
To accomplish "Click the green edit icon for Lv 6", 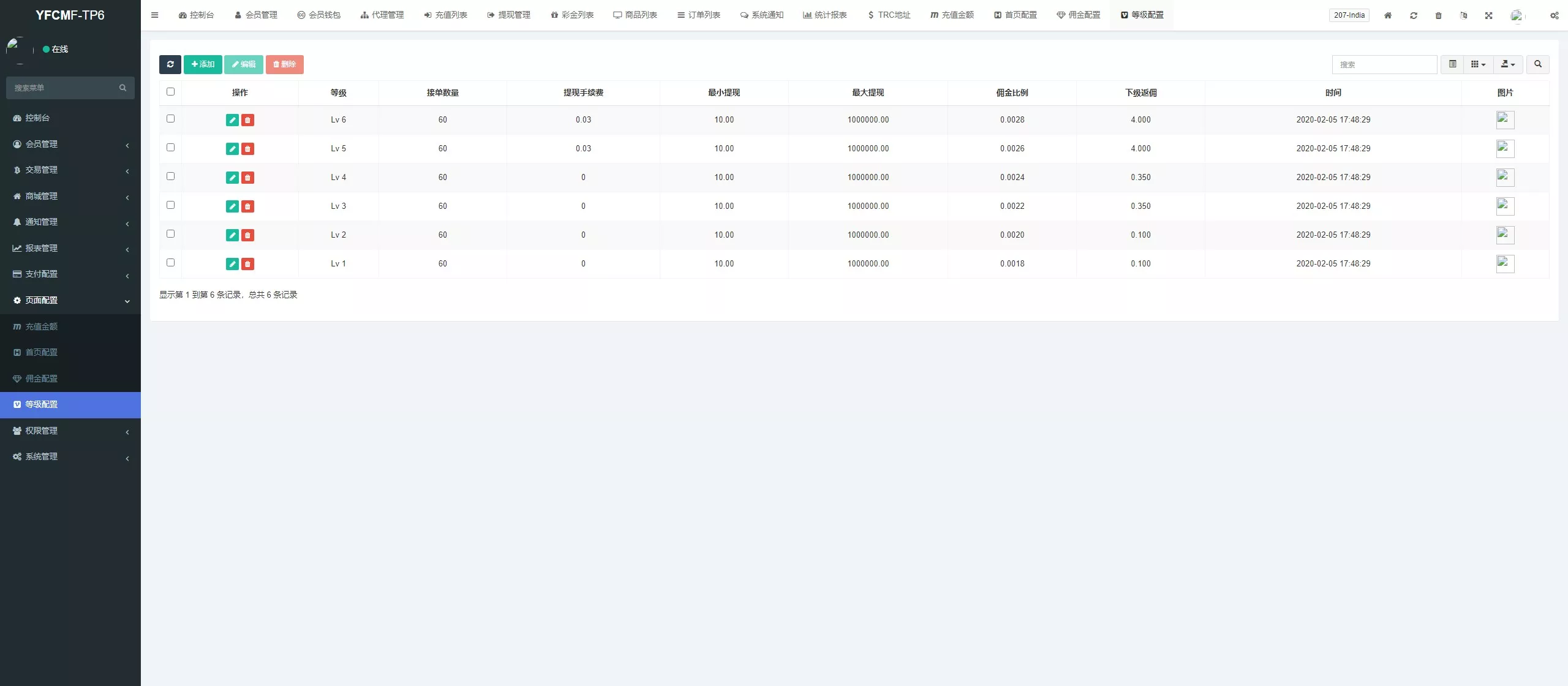I will tap(232, 120).
